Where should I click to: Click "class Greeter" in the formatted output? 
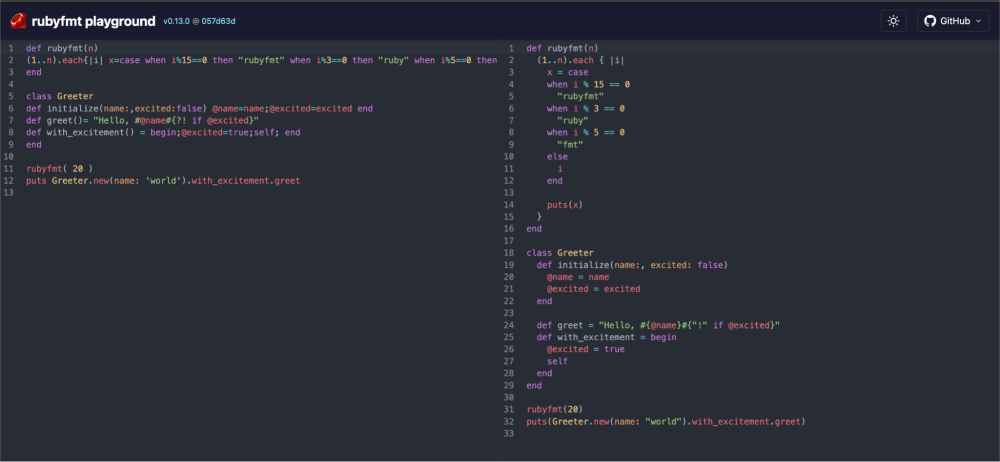(x=560, y=253)
